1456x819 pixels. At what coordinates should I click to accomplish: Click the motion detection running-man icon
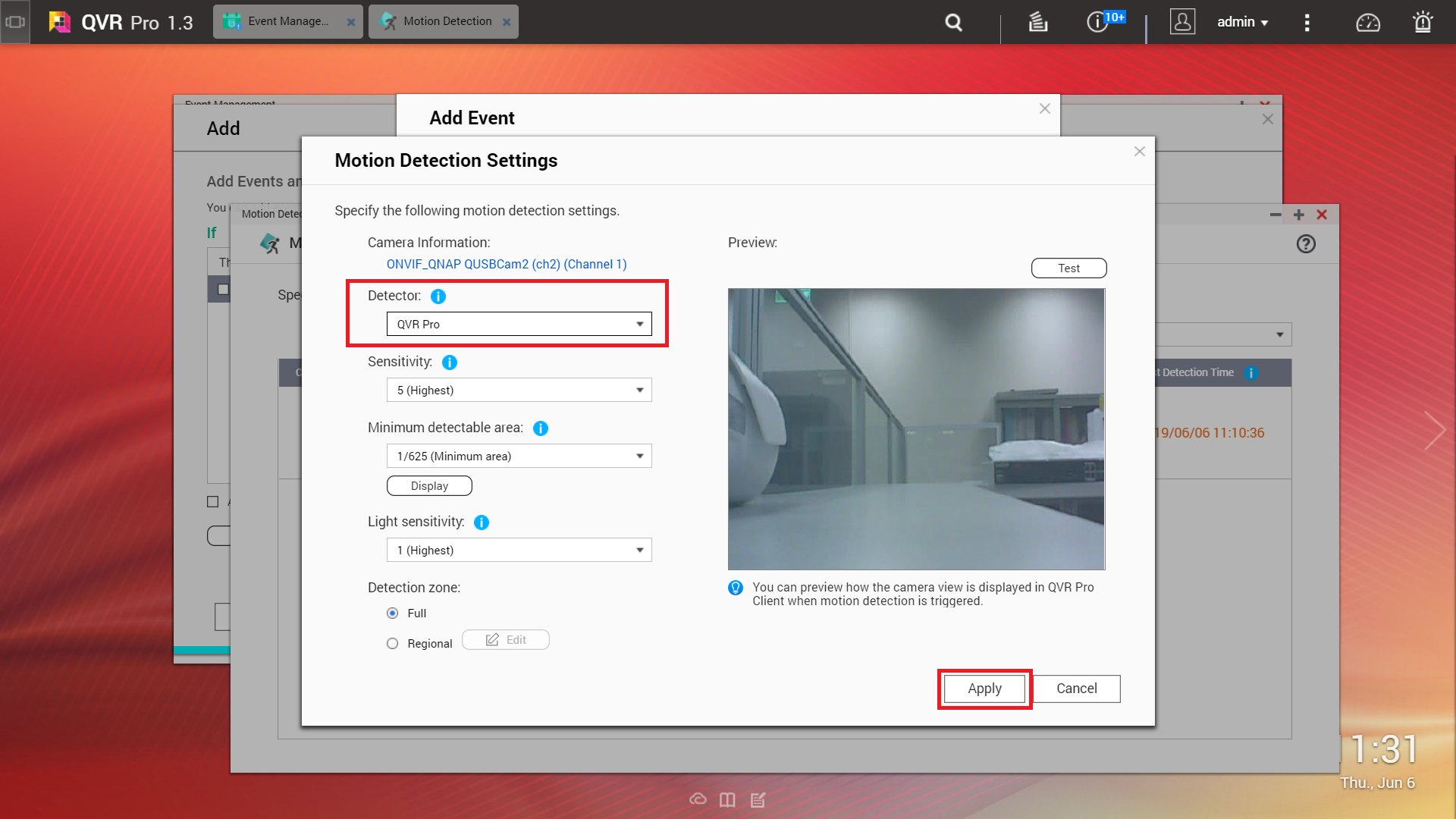(270, 243)
